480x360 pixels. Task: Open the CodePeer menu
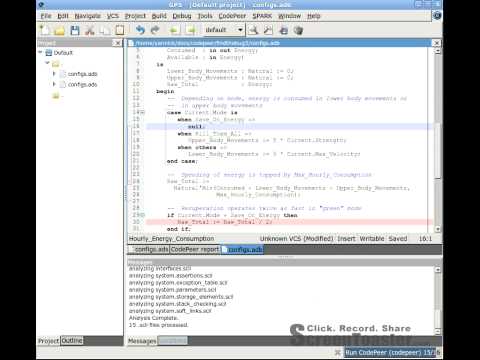point(232,16)
